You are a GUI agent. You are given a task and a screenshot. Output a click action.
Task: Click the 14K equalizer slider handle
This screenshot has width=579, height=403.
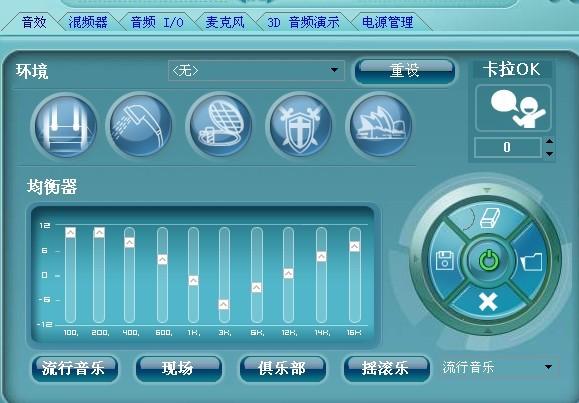(321, 256)
